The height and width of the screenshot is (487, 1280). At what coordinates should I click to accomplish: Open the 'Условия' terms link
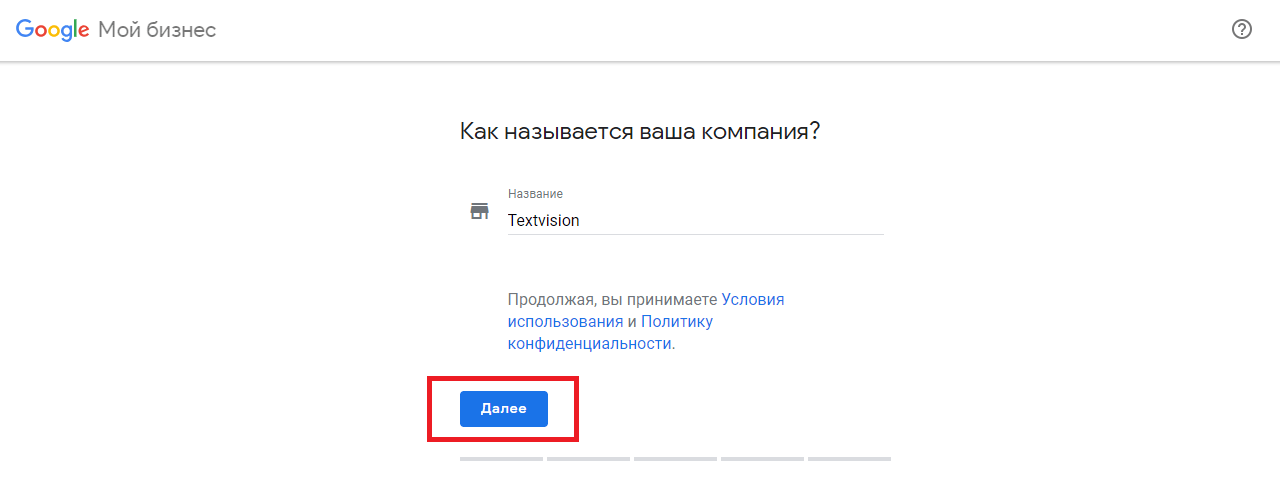tap(753, 299)
